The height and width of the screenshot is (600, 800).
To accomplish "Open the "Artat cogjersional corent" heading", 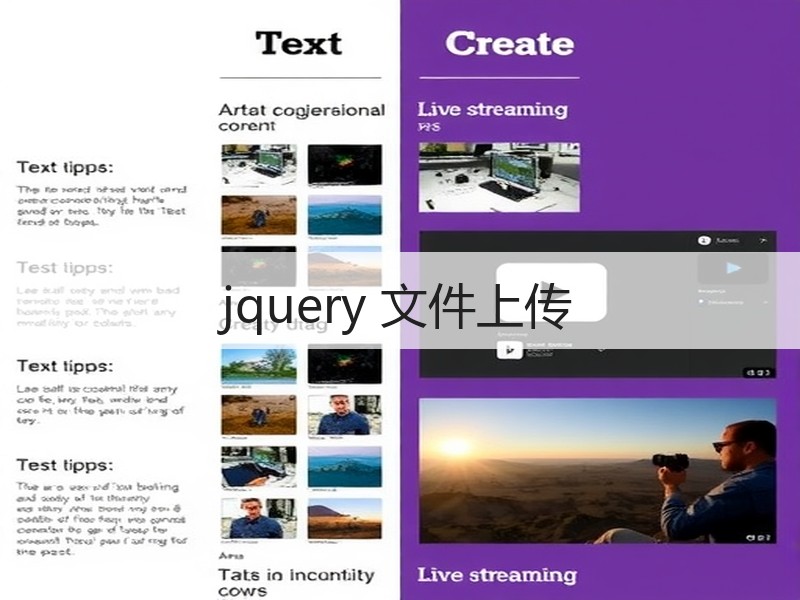I will point(302,117).
